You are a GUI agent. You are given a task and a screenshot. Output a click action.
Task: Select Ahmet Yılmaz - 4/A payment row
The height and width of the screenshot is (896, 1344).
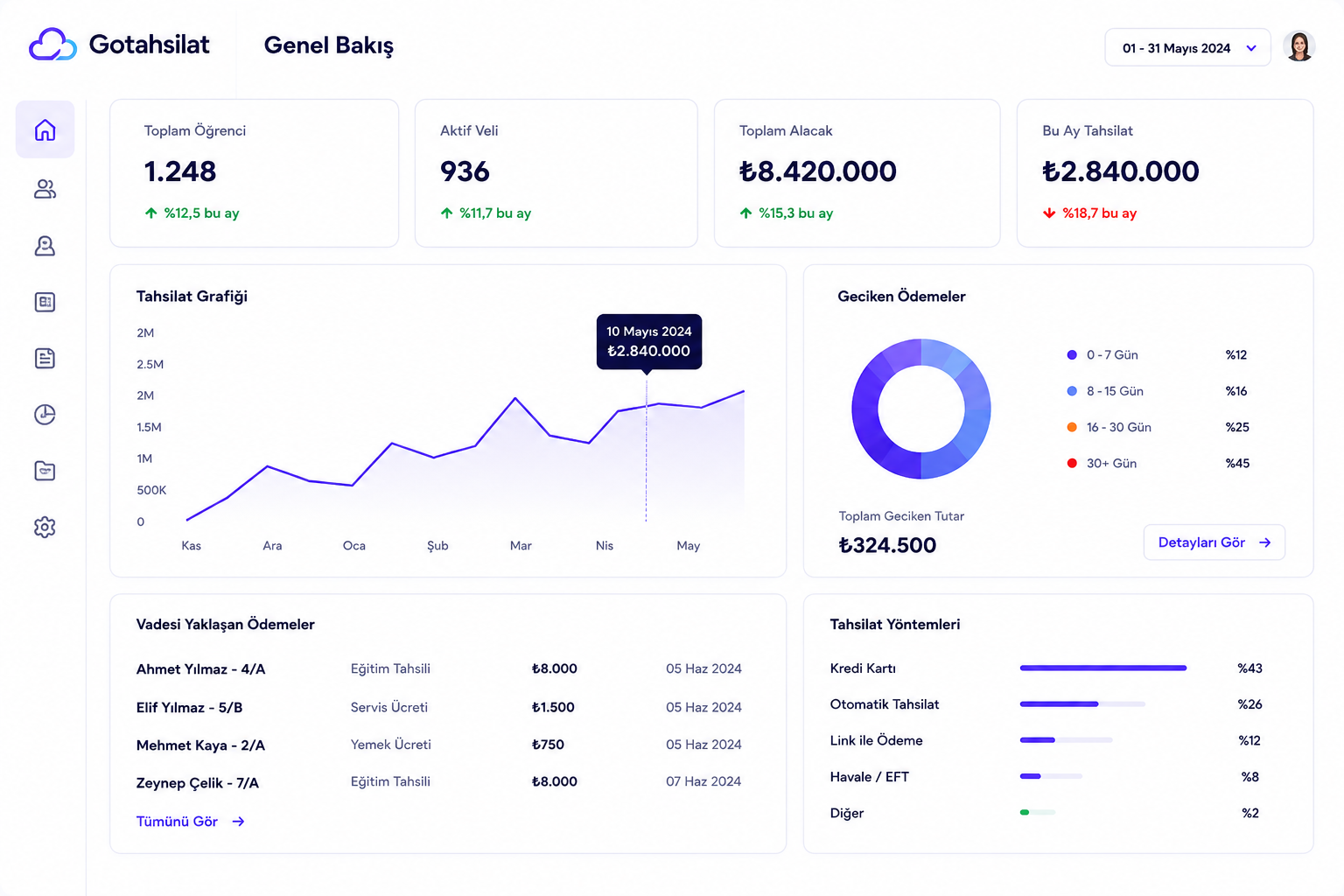pos(439,669)
